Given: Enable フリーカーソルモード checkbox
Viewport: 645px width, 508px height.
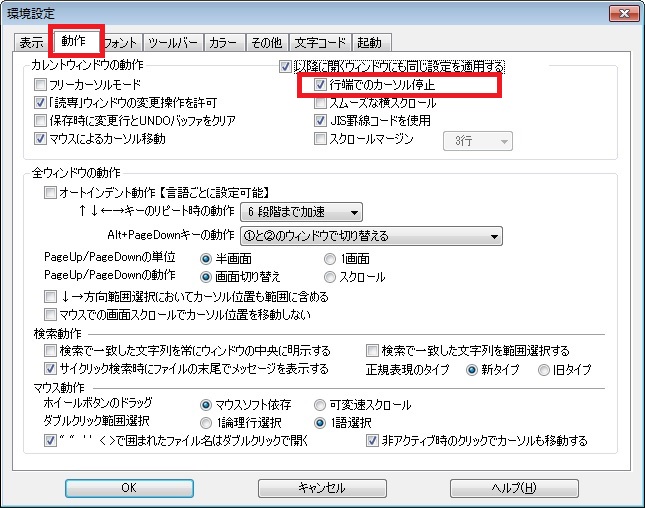Looking at the screenshot, I should click(41, 85).
